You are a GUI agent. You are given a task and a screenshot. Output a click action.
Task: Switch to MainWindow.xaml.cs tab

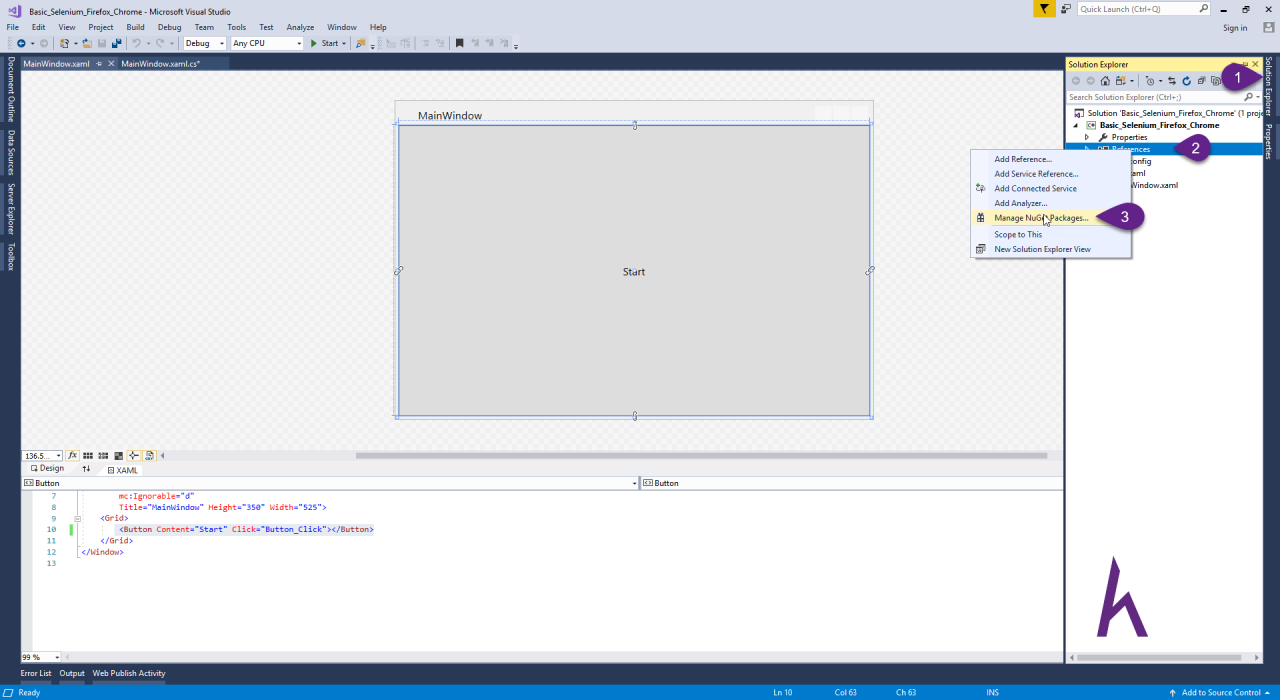pos(160,63)
